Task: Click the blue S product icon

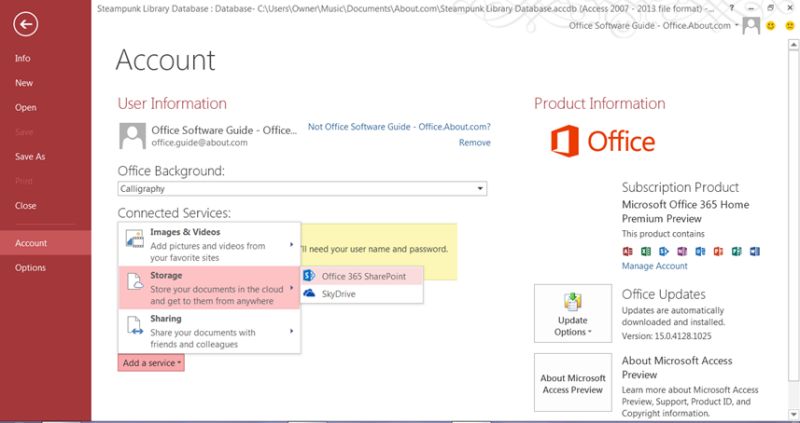Action: click(664, 251)
